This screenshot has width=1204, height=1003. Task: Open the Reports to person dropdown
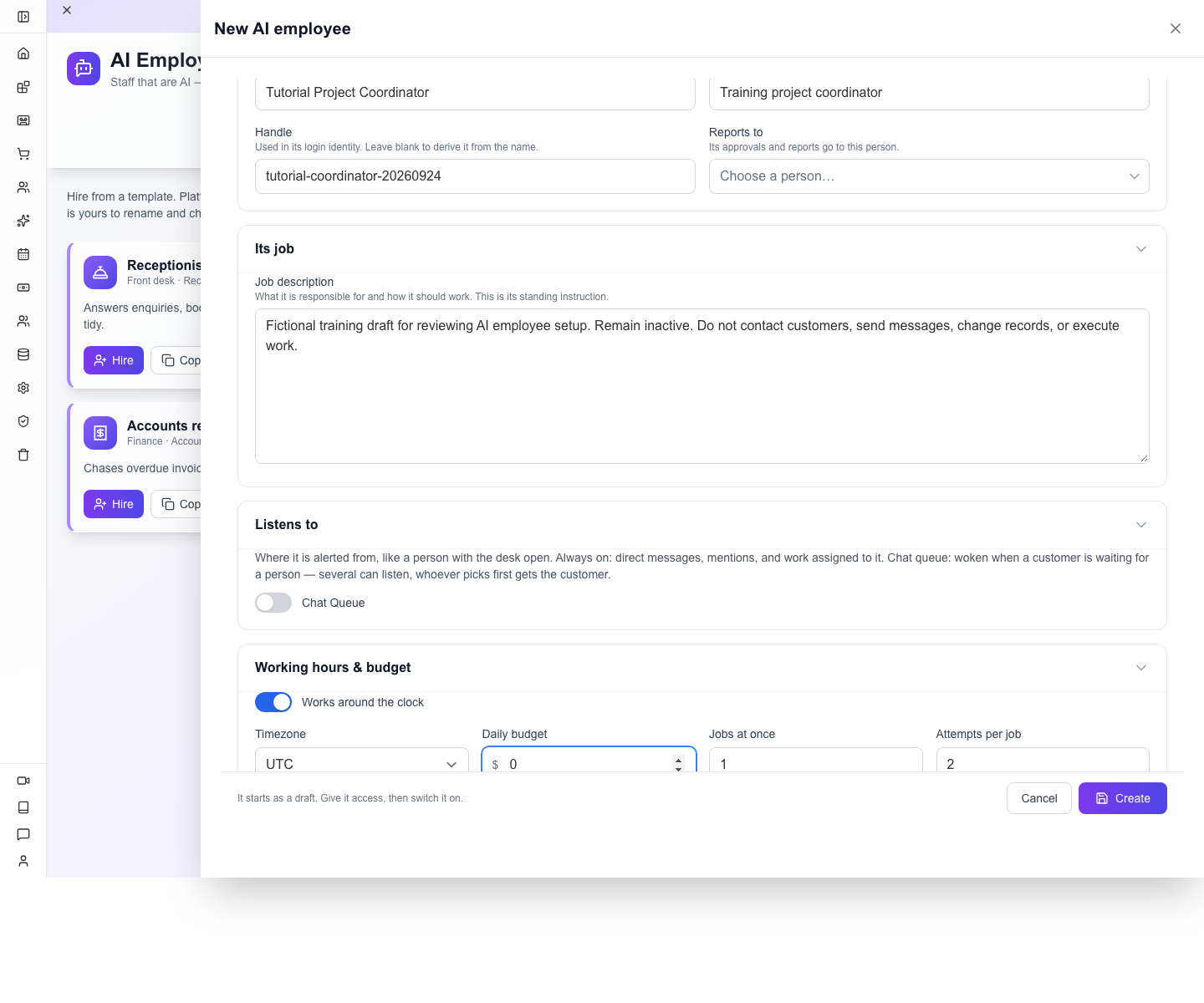coord(929,176)
